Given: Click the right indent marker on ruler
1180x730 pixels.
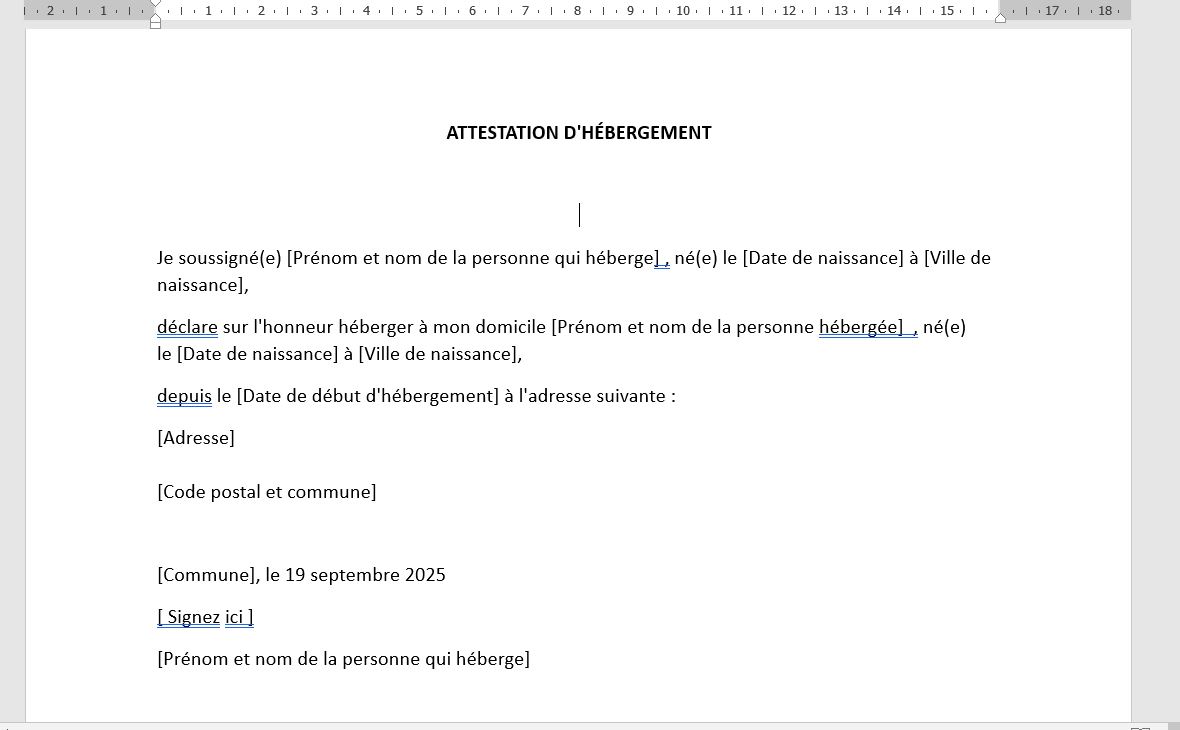Looking at the screenshot, I should (x=1000, y=17).
